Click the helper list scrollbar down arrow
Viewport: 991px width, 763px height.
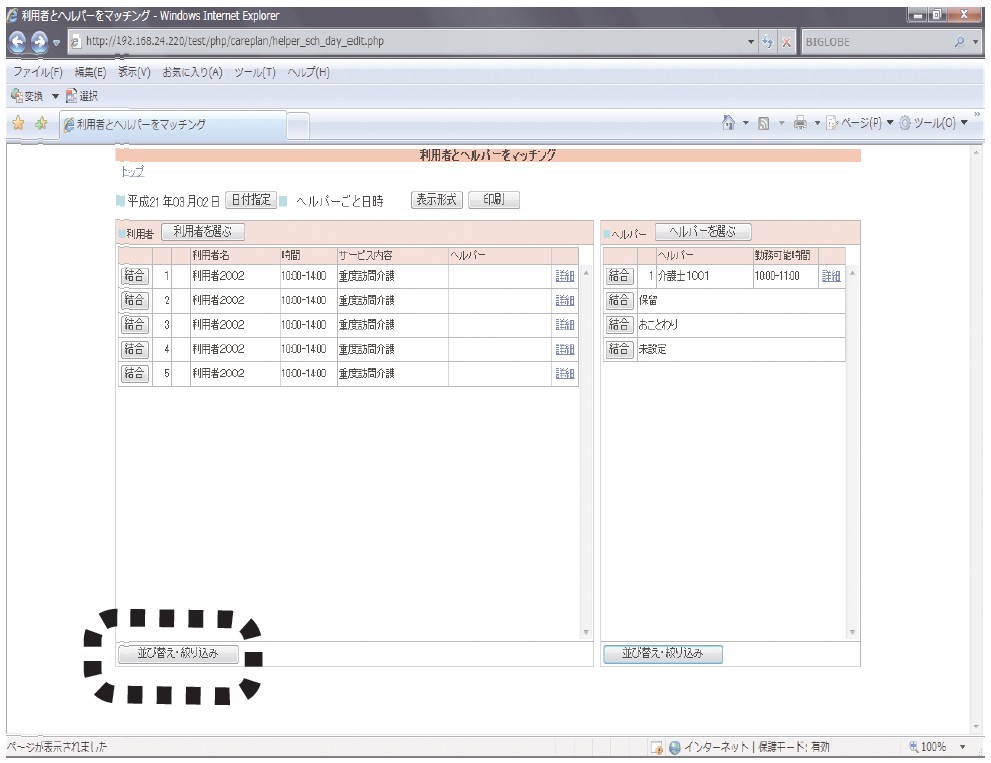[x=853, y=632]
